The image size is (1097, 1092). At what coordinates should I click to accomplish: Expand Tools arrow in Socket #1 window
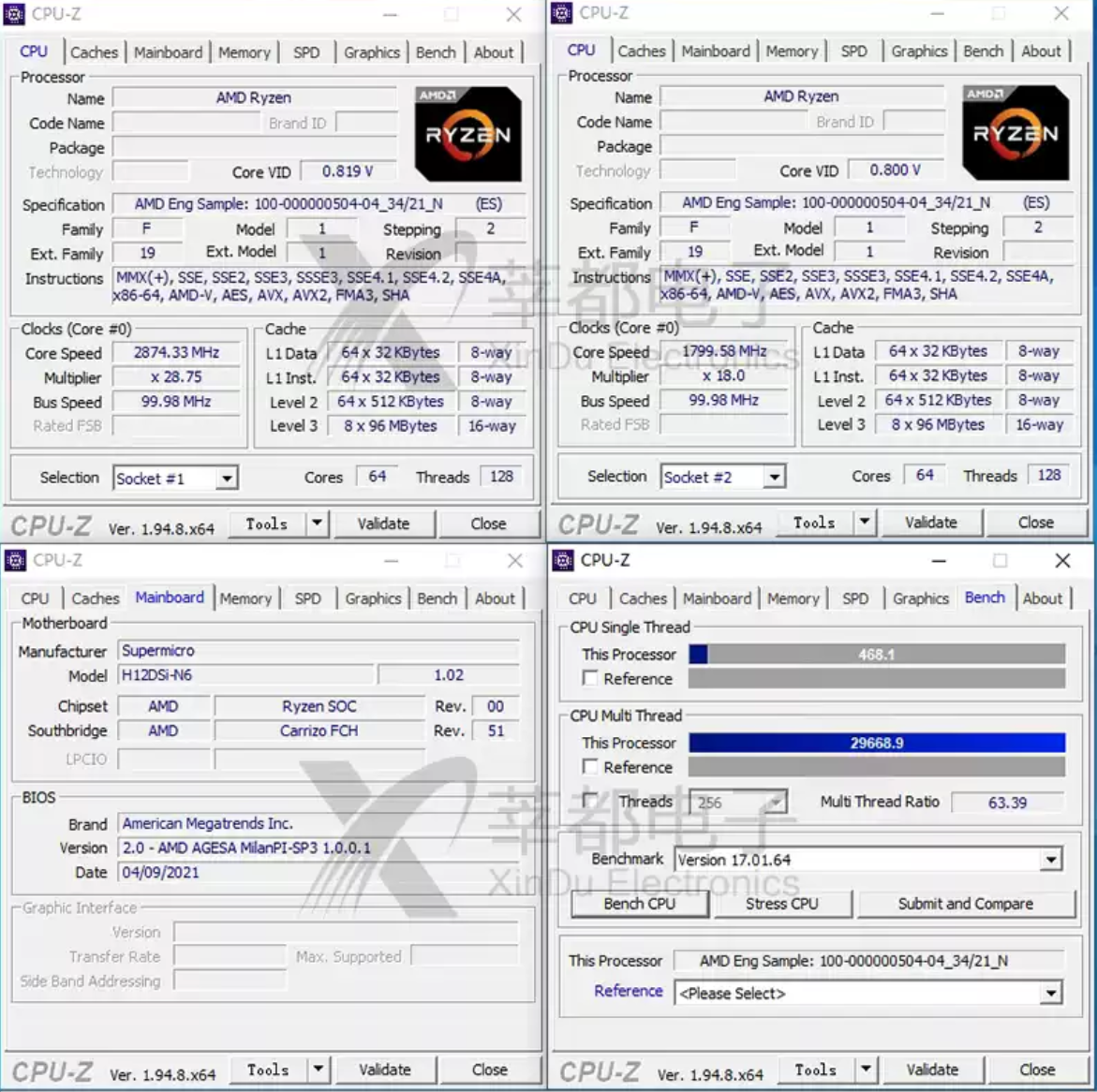(317, 523)
